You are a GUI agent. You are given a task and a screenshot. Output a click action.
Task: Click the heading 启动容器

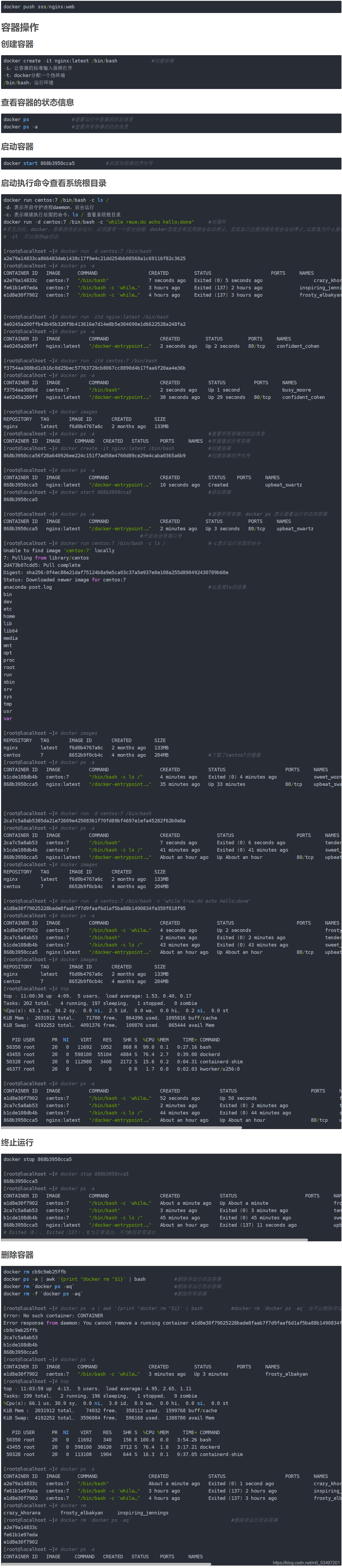click(17, 147)
